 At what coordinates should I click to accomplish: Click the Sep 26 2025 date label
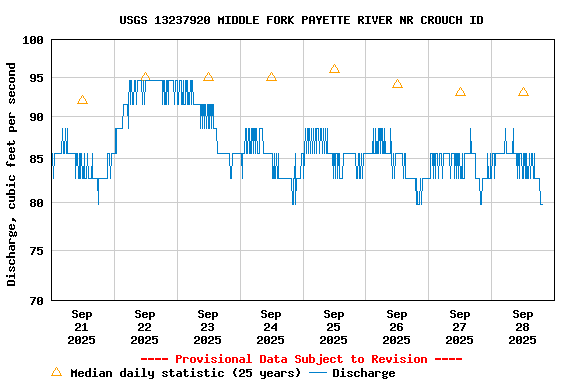[x=396, y=327]
